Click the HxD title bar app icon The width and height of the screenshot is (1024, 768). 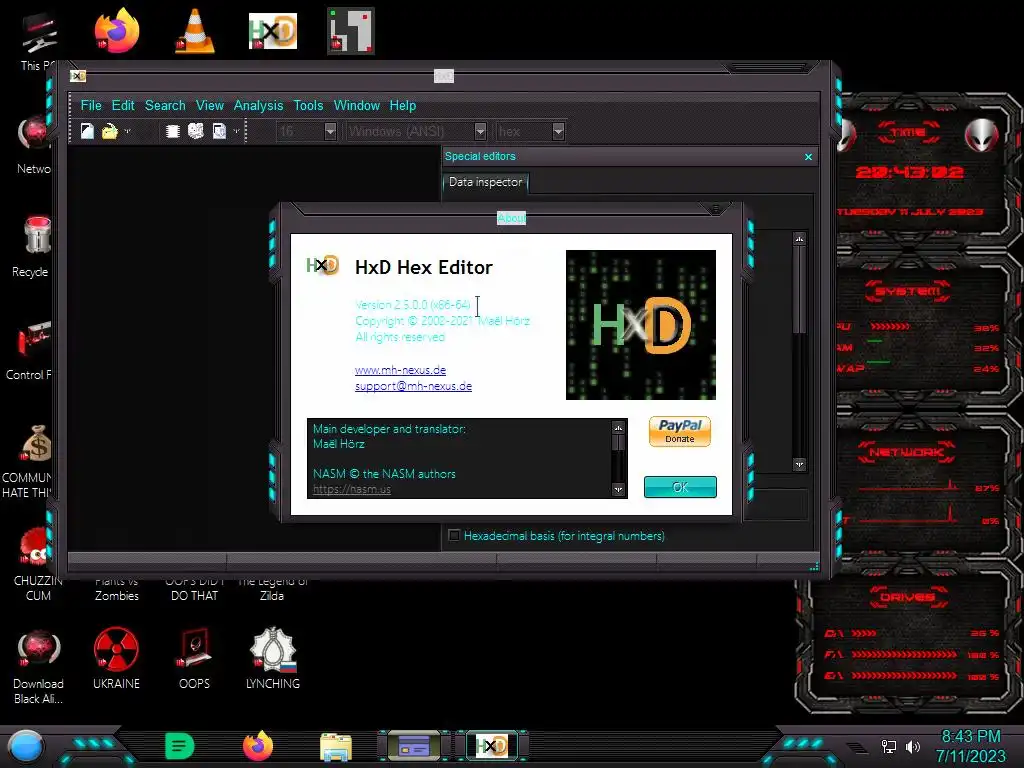pos(78,76)
